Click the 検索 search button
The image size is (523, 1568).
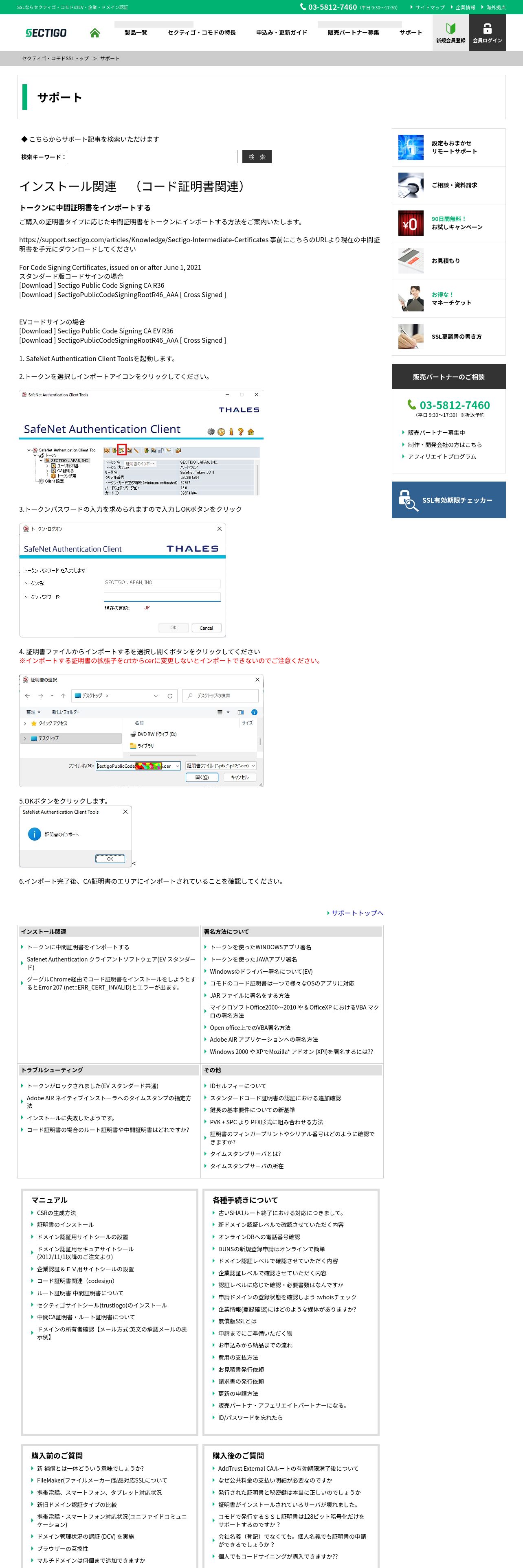(257, 157)
